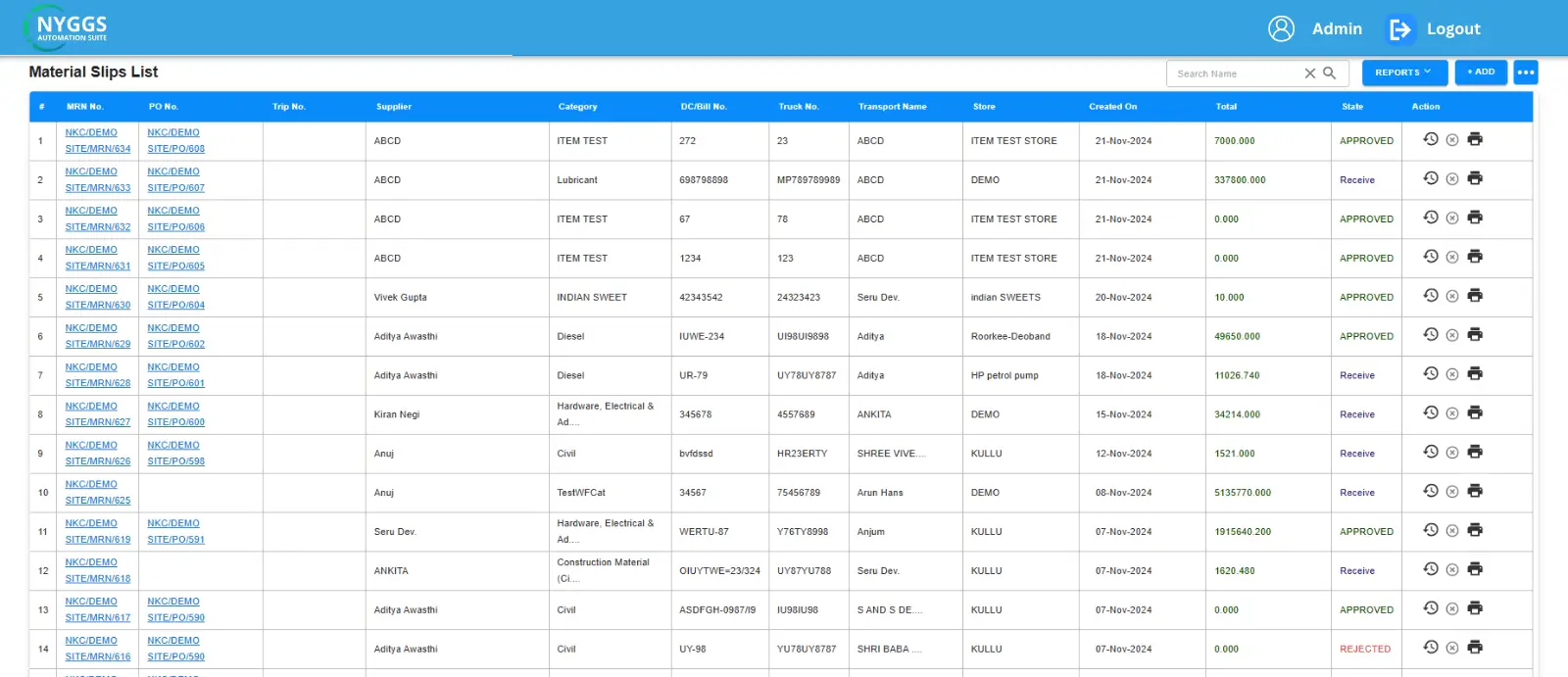Open PO link SITE/PO/608
The image size is (1568, 677).
[x=176, y=149]
